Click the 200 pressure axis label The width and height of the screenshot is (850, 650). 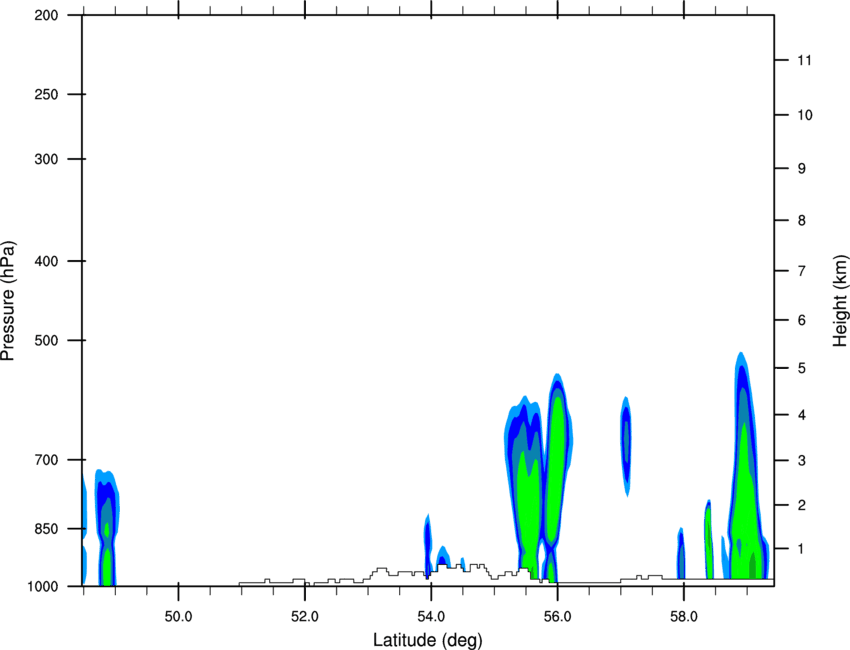point(46,15)
